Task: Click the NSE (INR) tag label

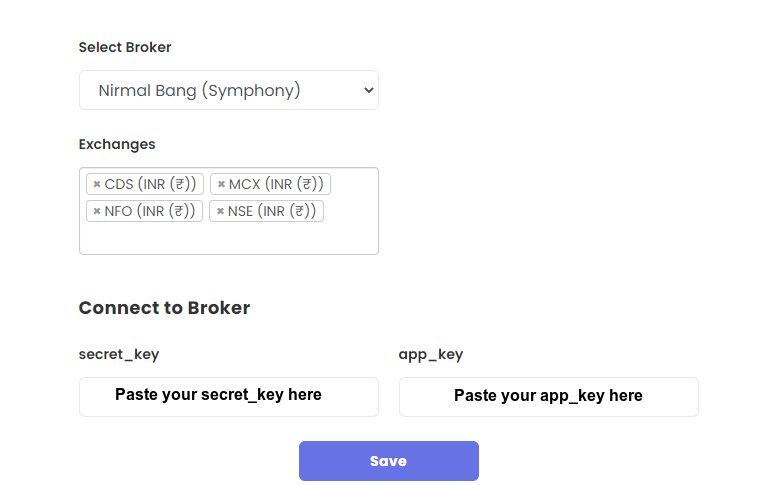Action: 272,211
